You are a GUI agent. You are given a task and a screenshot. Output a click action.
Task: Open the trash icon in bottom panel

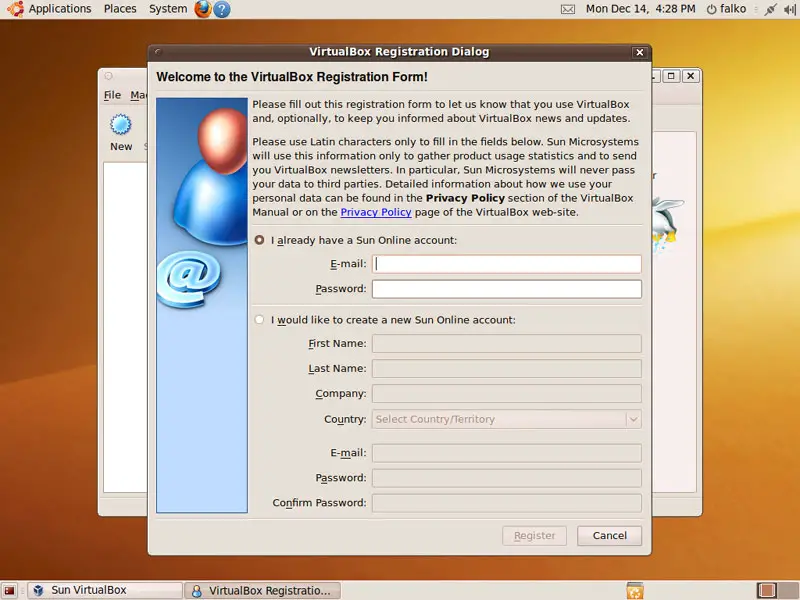[x=634, y=590]
